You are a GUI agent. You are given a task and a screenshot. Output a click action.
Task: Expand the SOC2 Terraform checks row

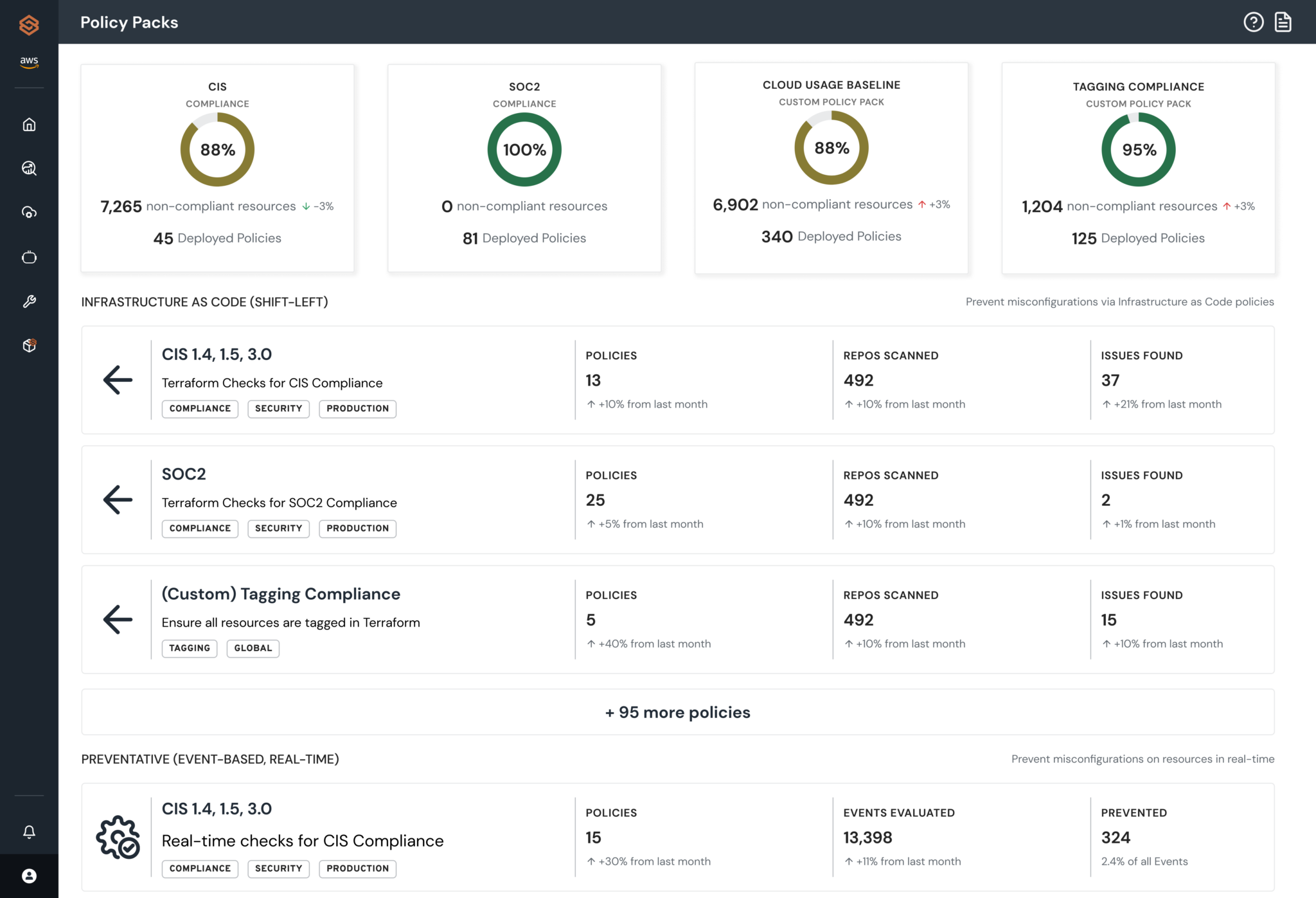click(118, 499)
